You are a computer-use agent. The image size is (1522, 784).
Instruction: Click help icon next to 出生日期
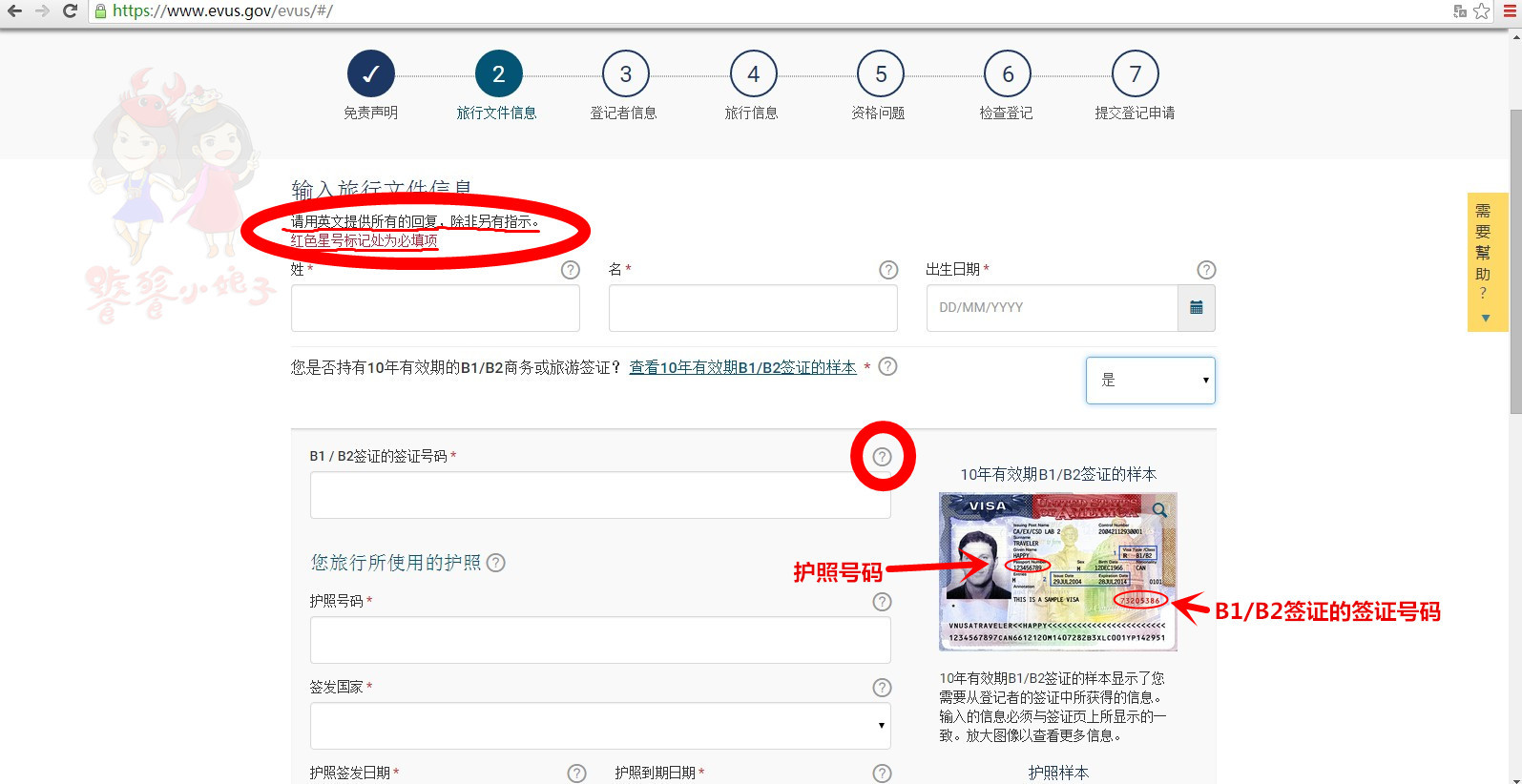click(x=1206, y=270)
